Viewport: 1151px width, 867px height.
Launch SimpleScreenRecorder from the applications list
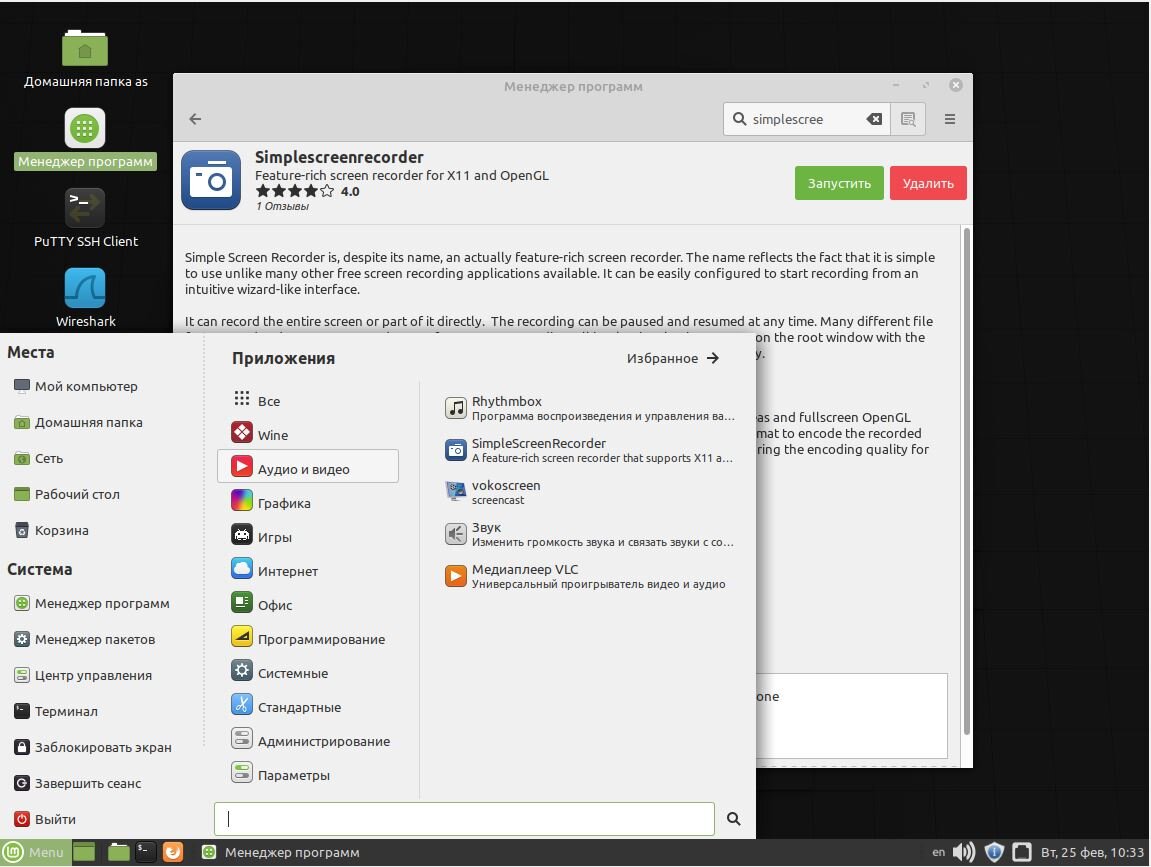(x=589, y=450)
